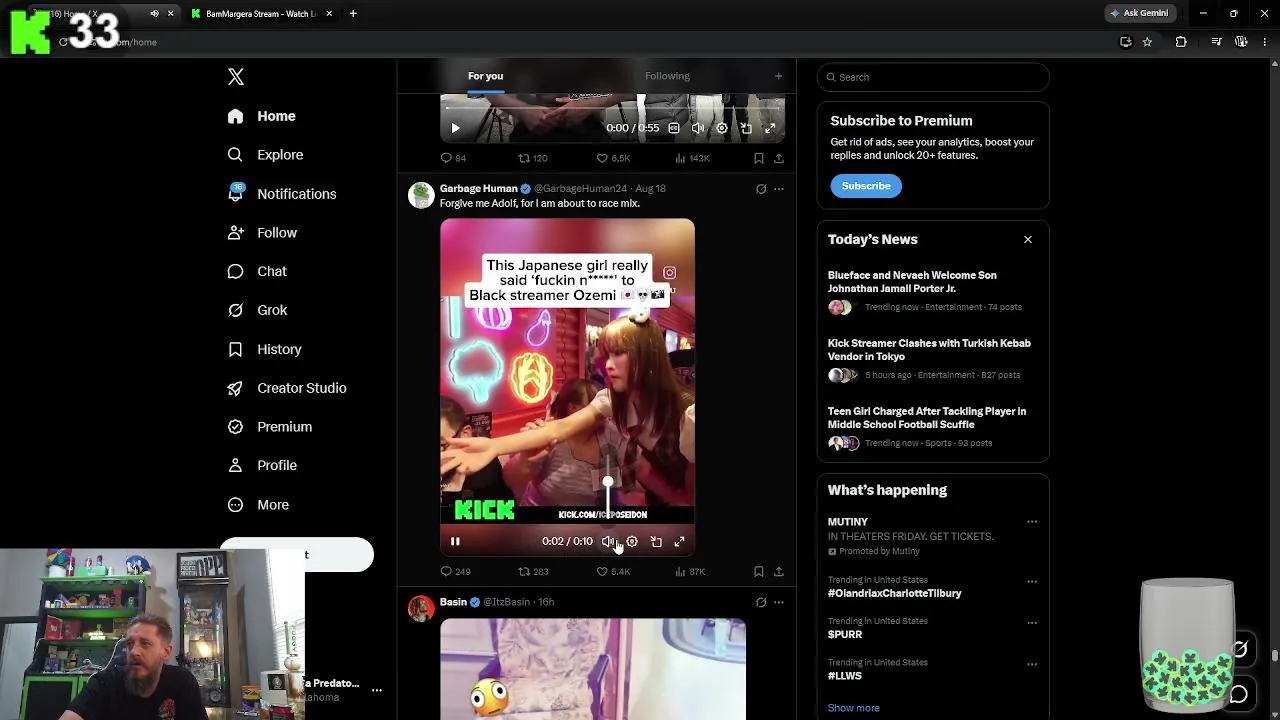This screenshot has width=1280, height=720.
Task: Open Profile from the sidebar
Action: (x=262, y=465)
